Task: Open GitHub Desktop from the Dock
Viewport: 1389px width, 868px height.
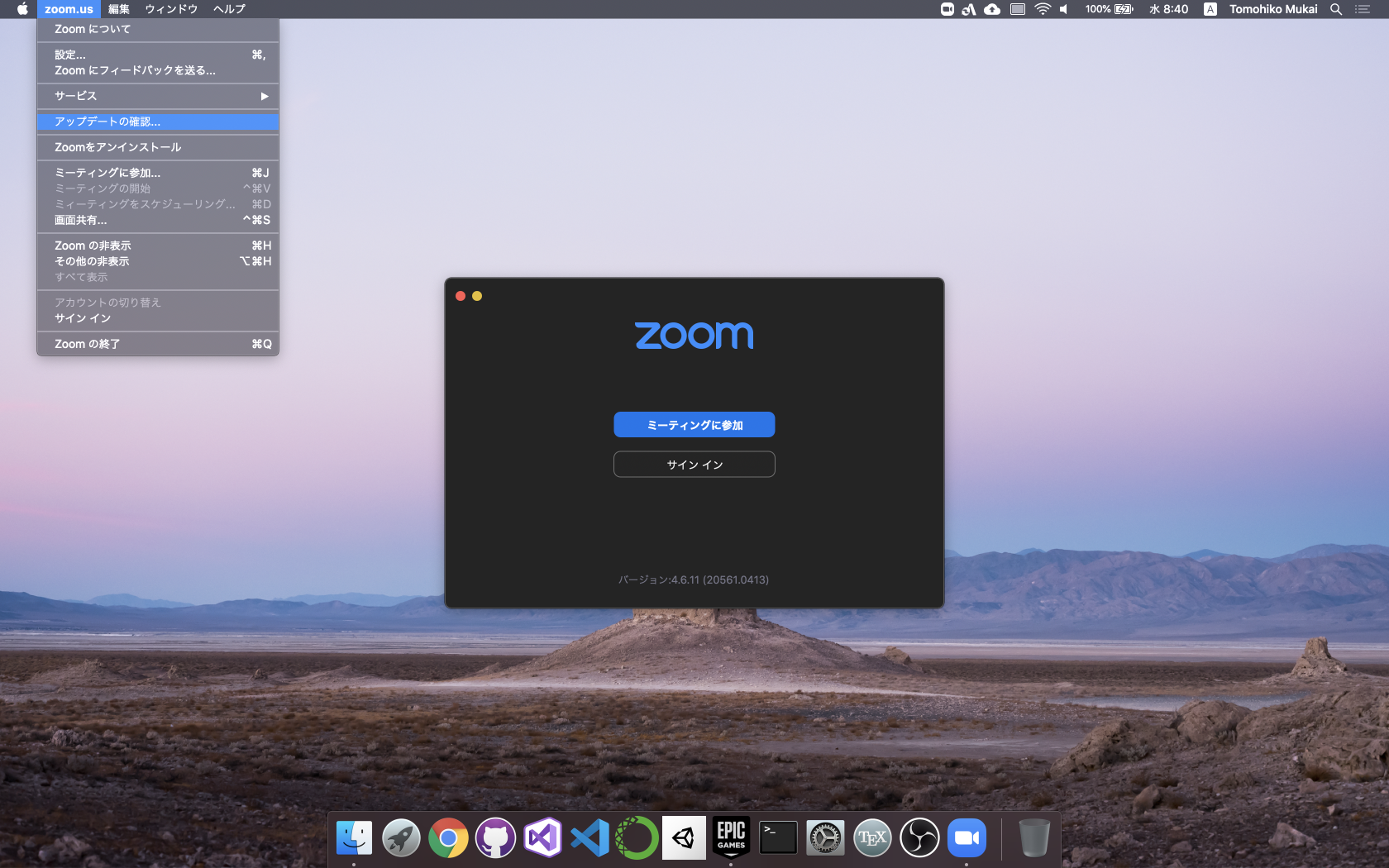Action: click(x=495, y=837)
